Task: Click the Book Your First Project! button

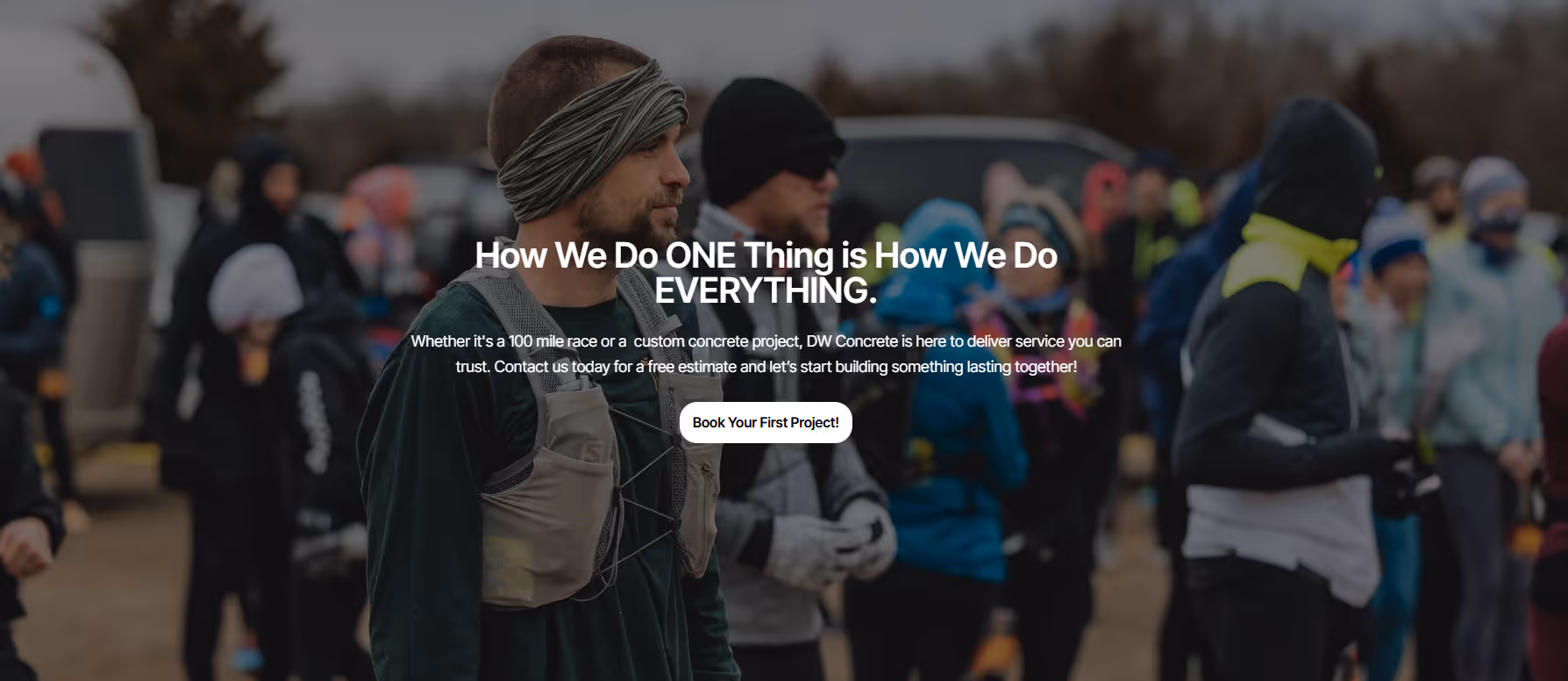Action: coord(766,422)
